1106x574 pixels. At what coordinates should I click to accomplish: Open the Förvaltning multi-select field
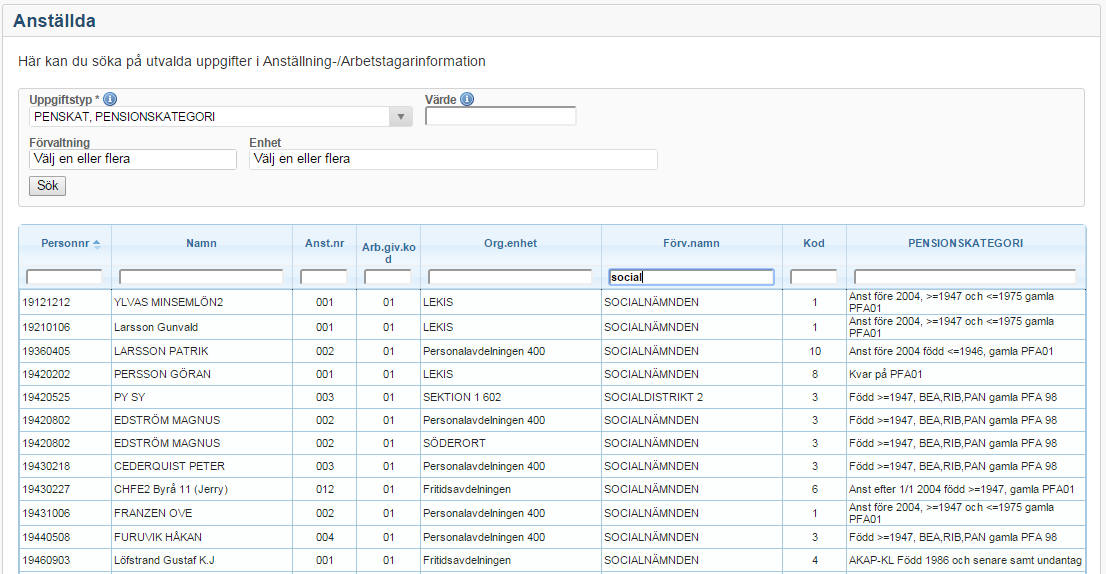coord(133,159)
